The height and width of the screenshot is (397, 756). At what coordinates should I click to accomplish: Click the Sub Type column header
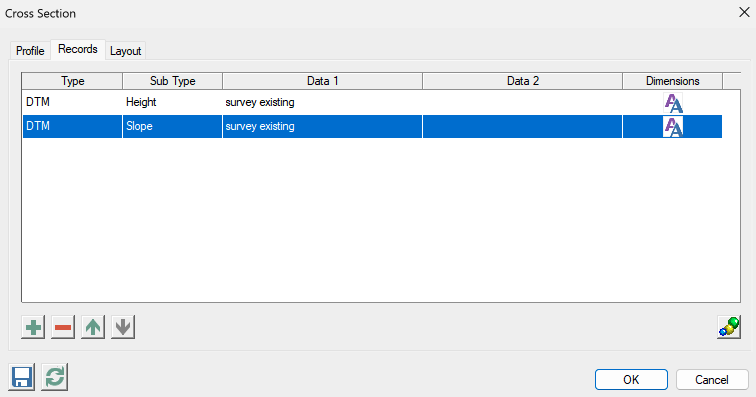[172, 81]
